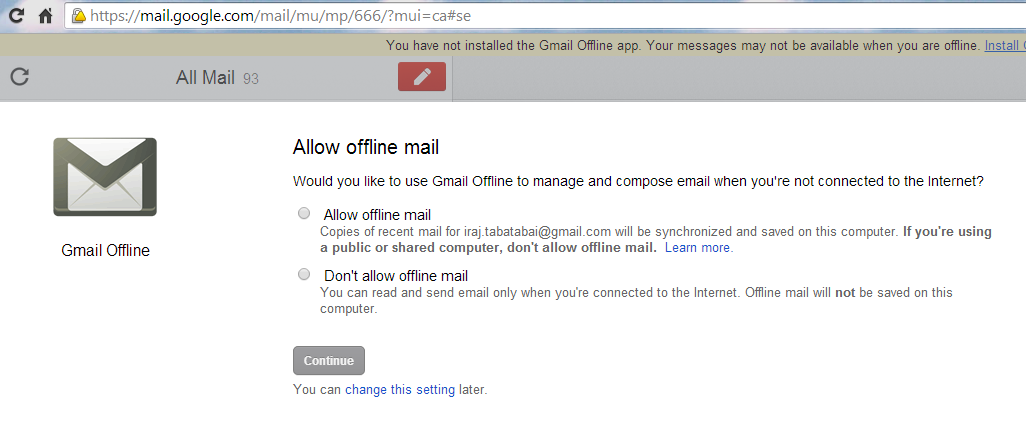Click the 93 message count
Viewport: 1026px width, 424px height.
coord(251,79)
